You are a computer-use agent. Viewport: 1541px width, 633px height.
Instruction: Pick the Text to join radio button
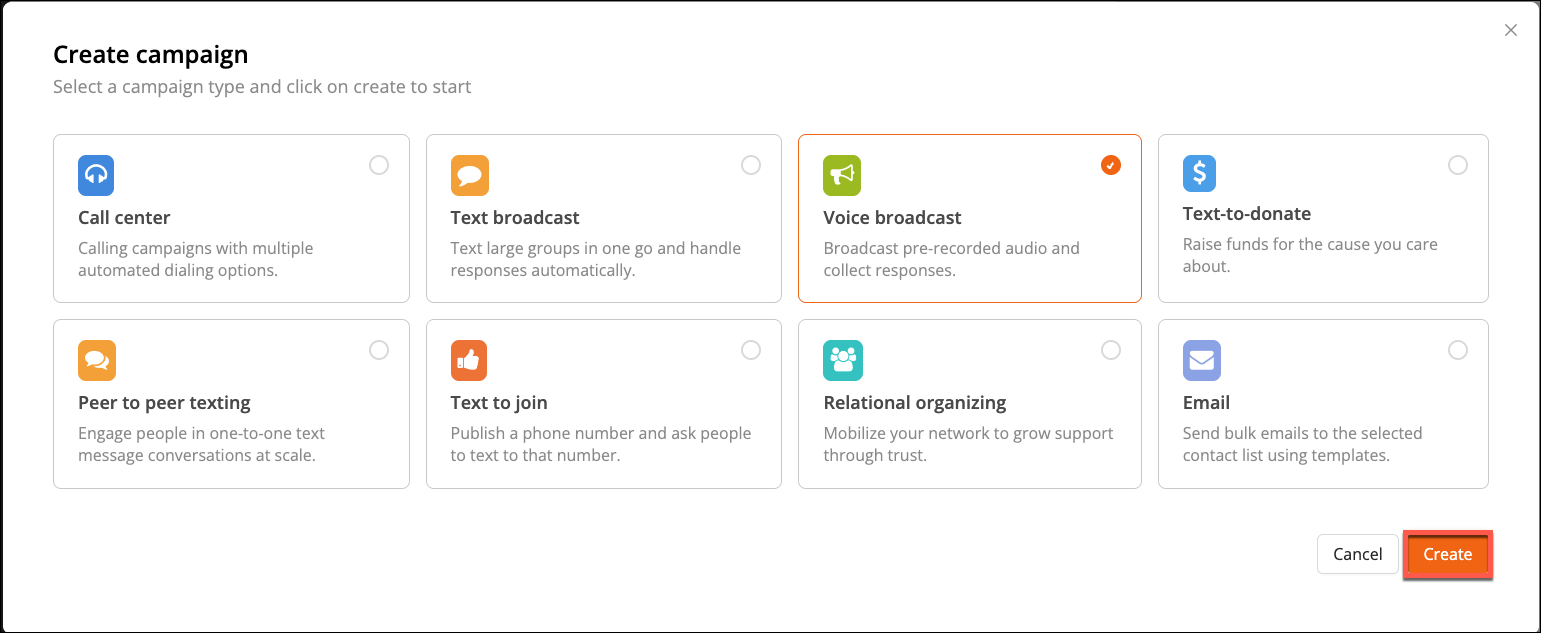[x=751, y=350]
